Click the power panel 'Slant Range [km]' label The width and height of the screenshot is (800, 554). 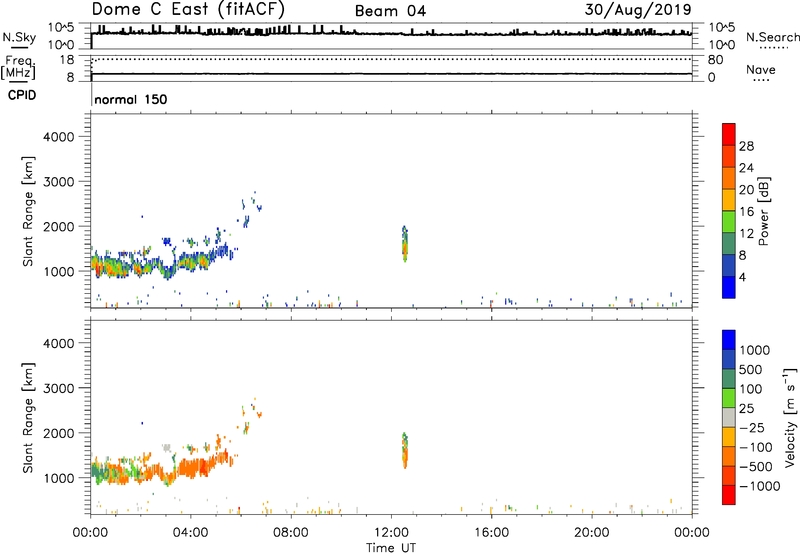click(x=28, y=211)
